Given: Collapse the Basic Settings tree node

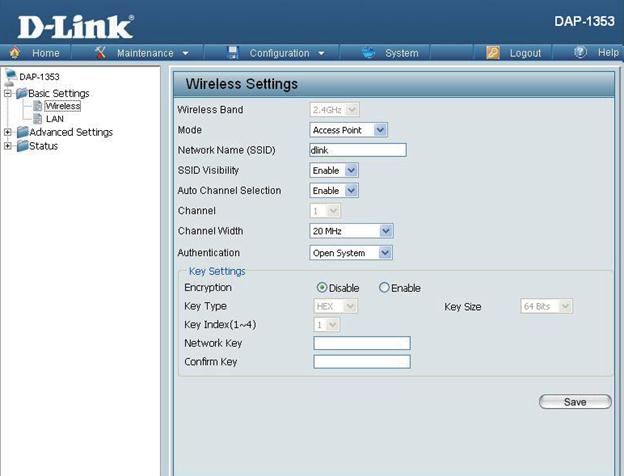Looking at the screenshot, I should coord(8,94).
